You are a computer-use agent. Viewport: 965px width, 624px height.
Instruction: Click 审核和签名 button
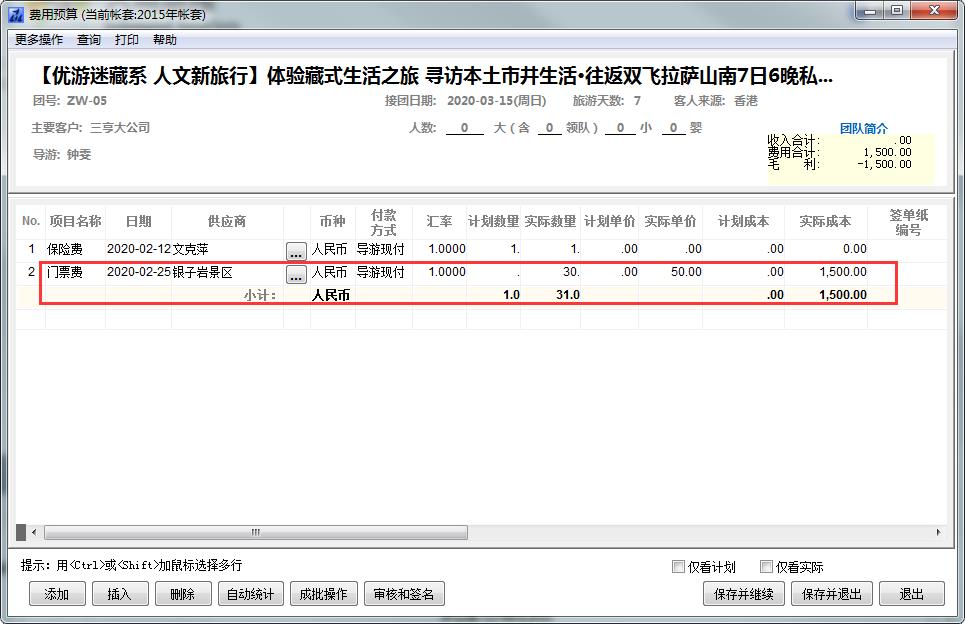404,594
